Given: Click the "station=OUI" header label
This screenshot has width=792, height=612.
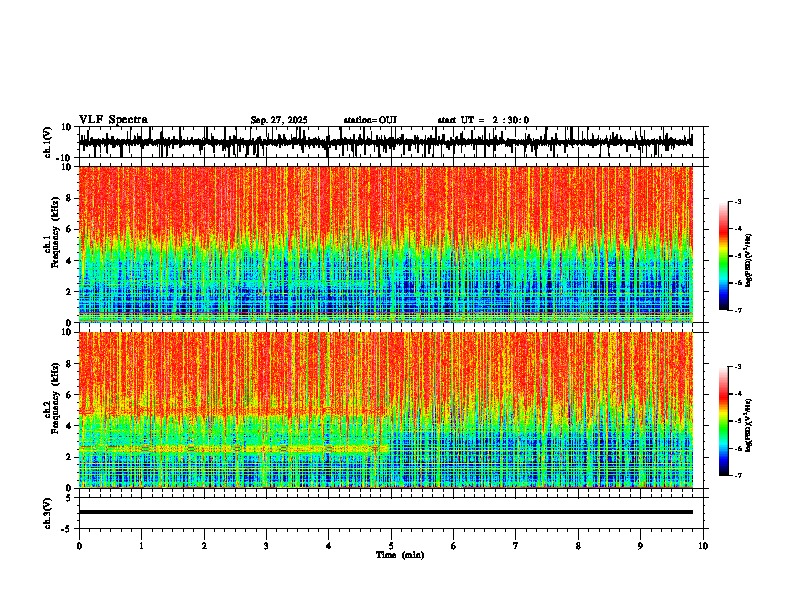Looking at the screenshot, I should [370, 120].
